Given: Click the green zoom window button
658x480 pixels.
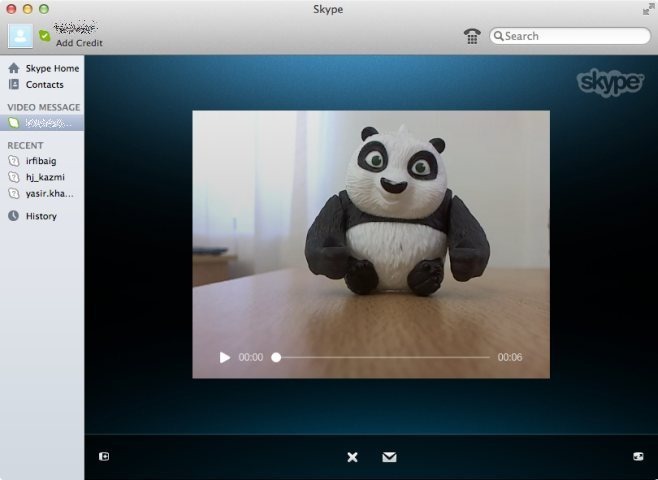Looking at the screenshot, I should [44, 9].
